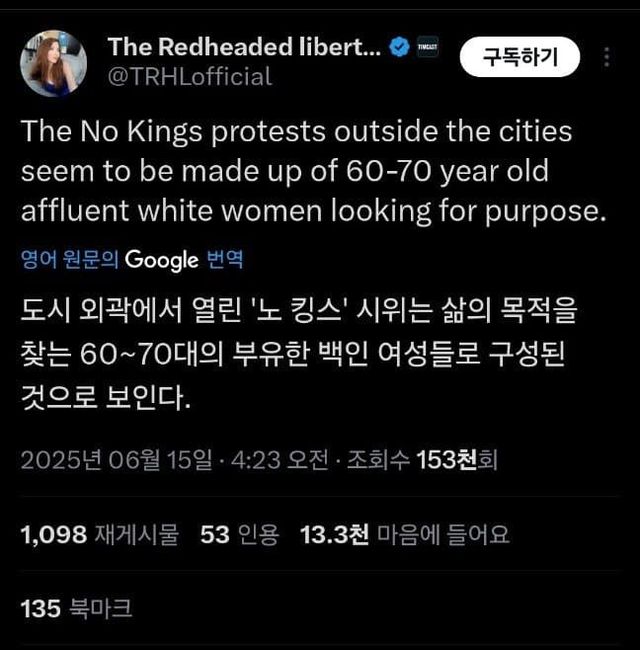Click the 2025년 06월 15일 post date

[x=116, y=460]
